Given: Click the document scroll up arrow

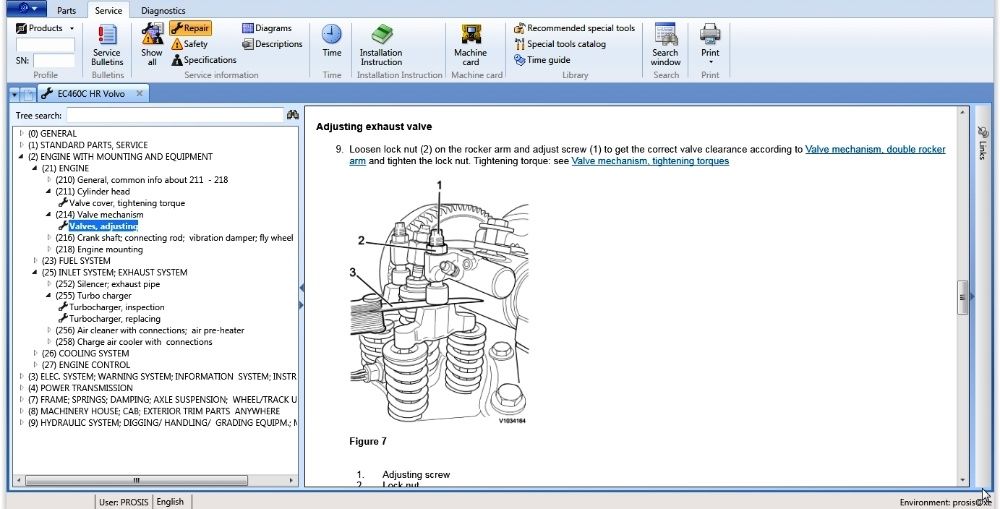Looking at the screenshot, I should (x=962, y=112).
